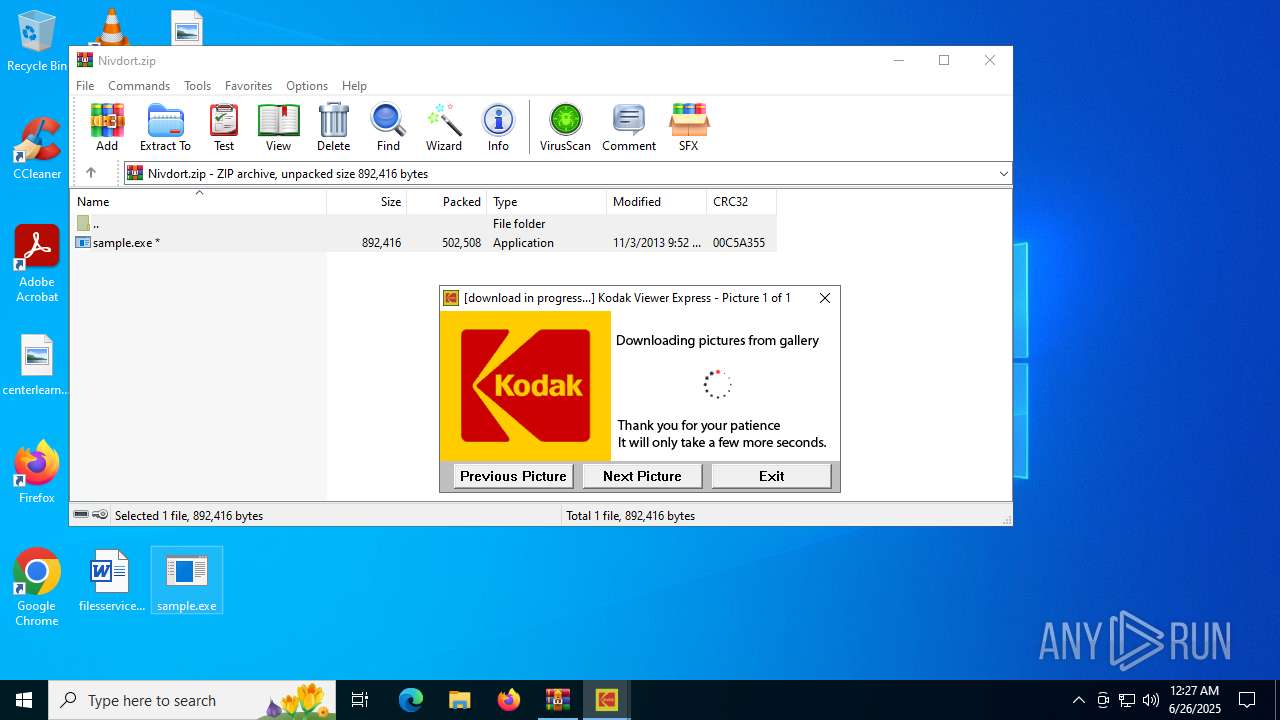The image size is (1280, 720).
Task: Select CCleaner desktop shortcut
Action: click(37, 149)
